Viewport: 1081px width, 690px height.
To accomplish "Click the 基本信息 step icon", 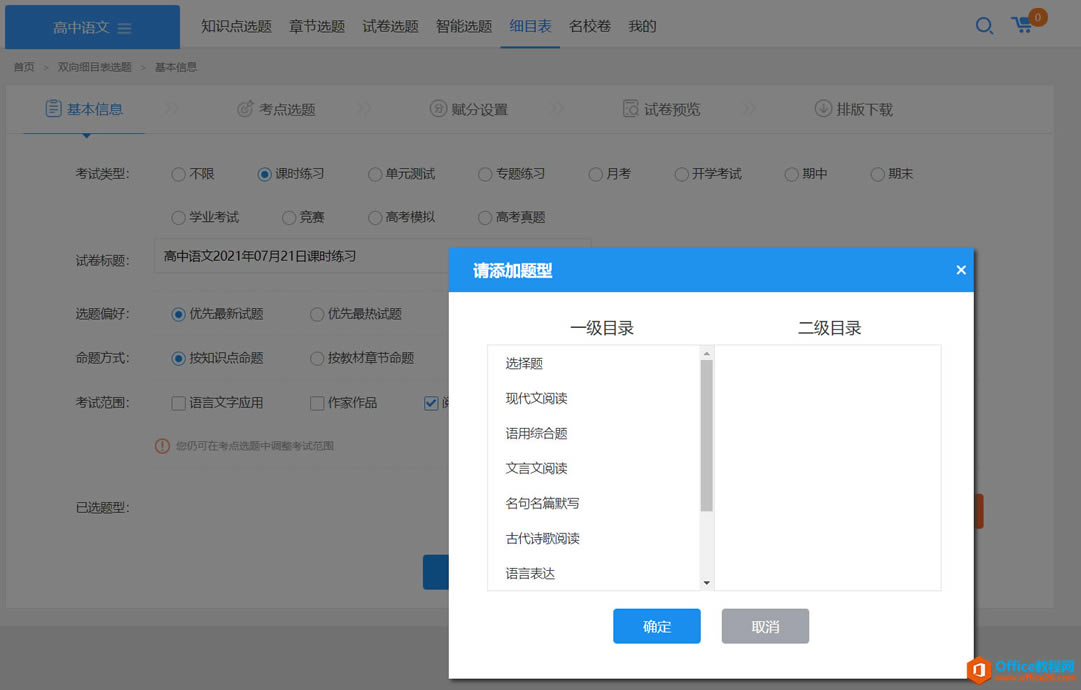I will tap(54, 109).
